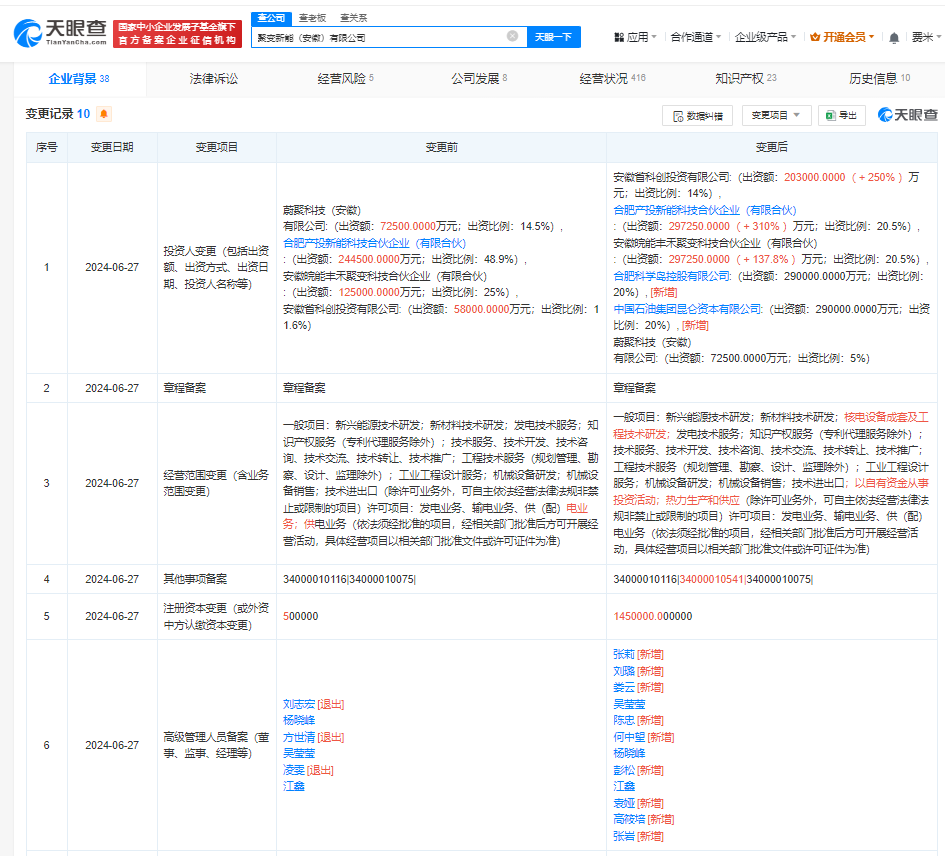Open the 变更项目 dropdown

(x=775, y=115)
